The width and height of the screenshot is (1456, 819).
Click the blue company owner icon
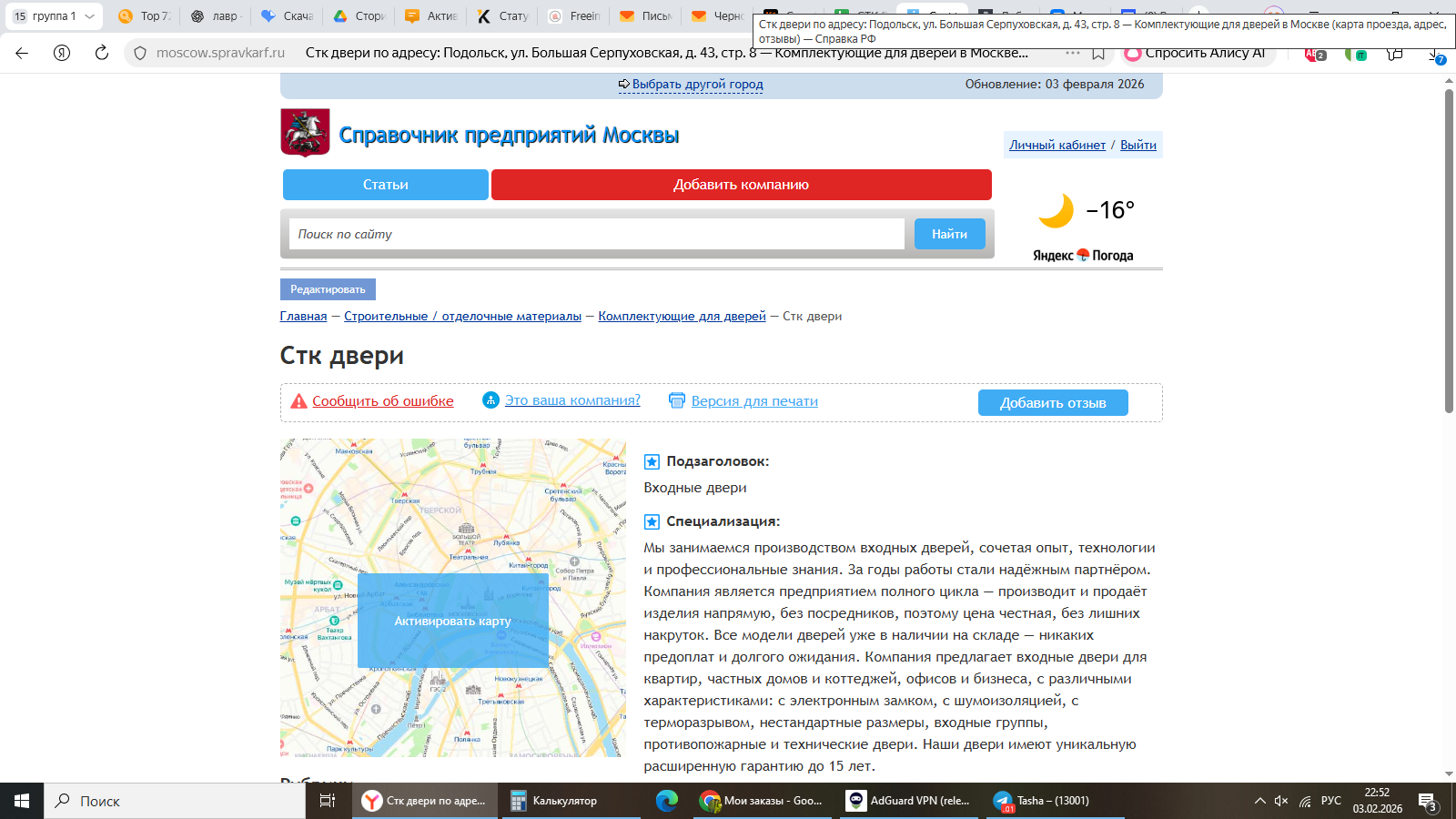(x=490, y=400)
